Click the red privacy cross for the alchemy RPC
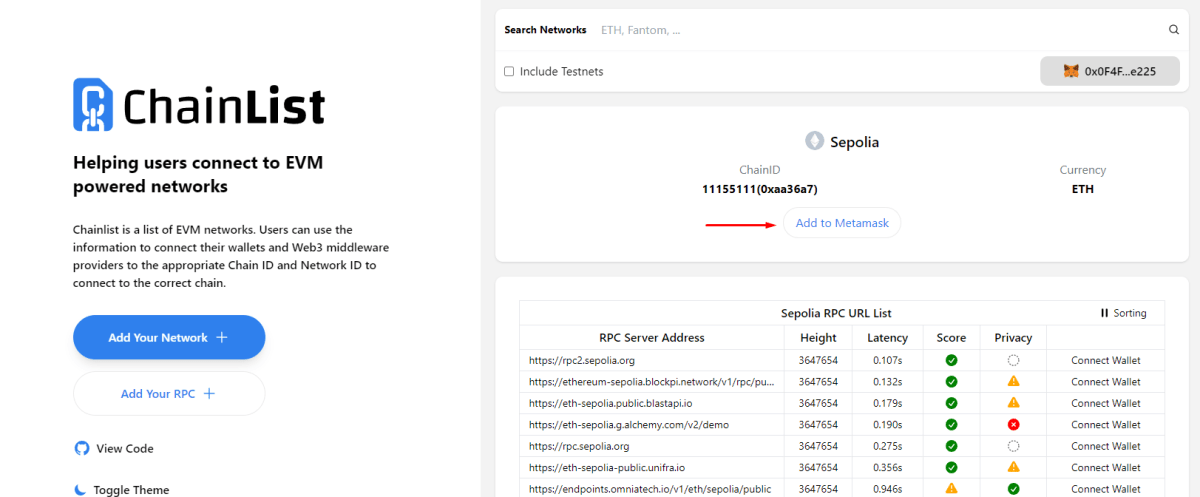The width and height of the screenshot is (1200, 497). (x=1013, y=424)
